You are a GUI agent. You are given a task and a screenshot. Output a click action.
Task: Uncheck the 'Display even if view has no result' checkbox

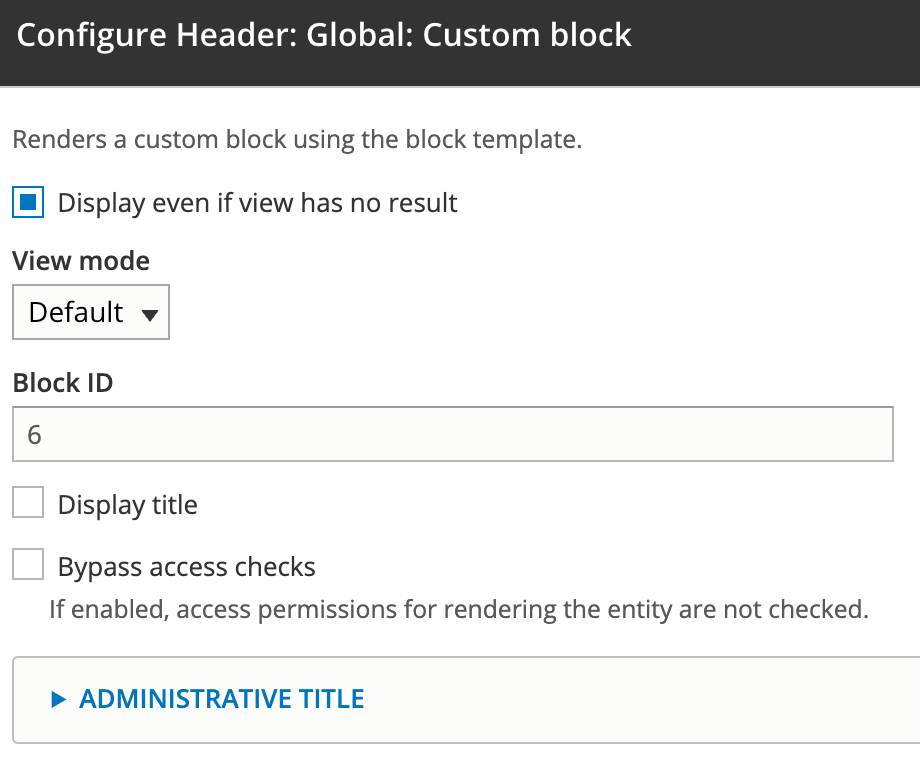coord(28,203)
